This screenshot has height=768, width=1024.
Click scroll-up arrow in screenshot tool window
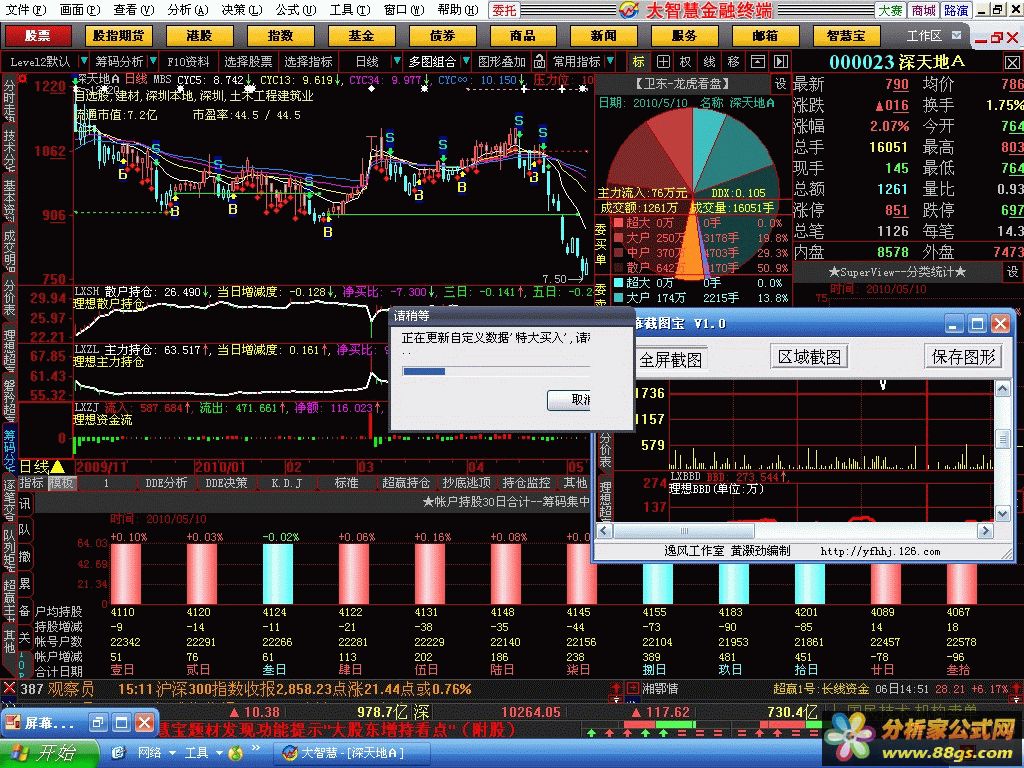pyautogui.click(x=1002, y=389)
